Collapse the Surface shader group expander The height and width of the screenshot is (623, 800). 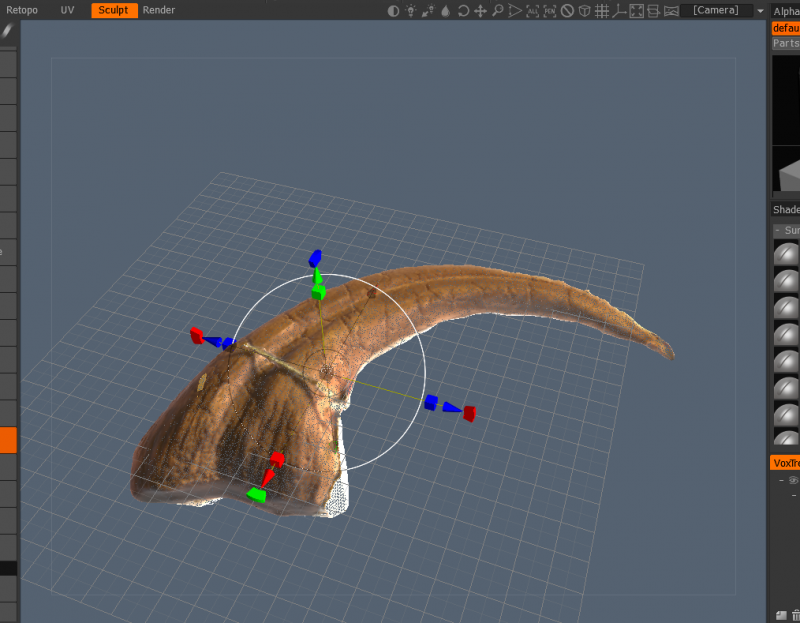click(x=778, y=230)
